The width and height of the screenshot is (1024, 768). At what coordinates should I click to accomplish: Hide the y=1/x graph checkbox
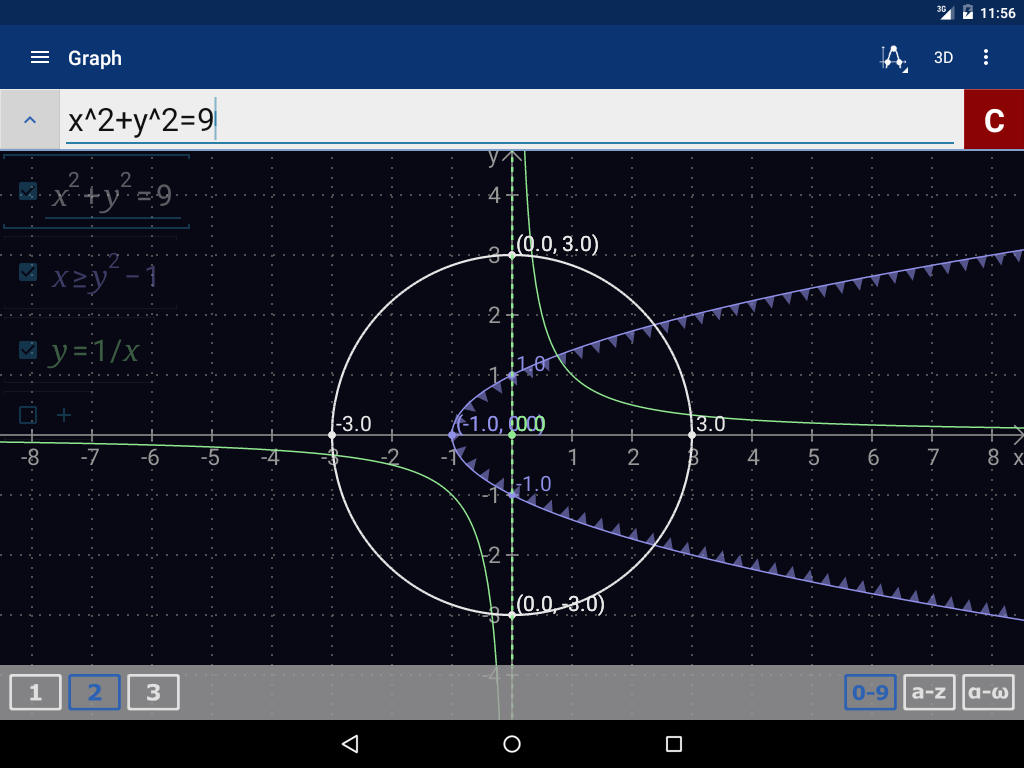[28, 350]
